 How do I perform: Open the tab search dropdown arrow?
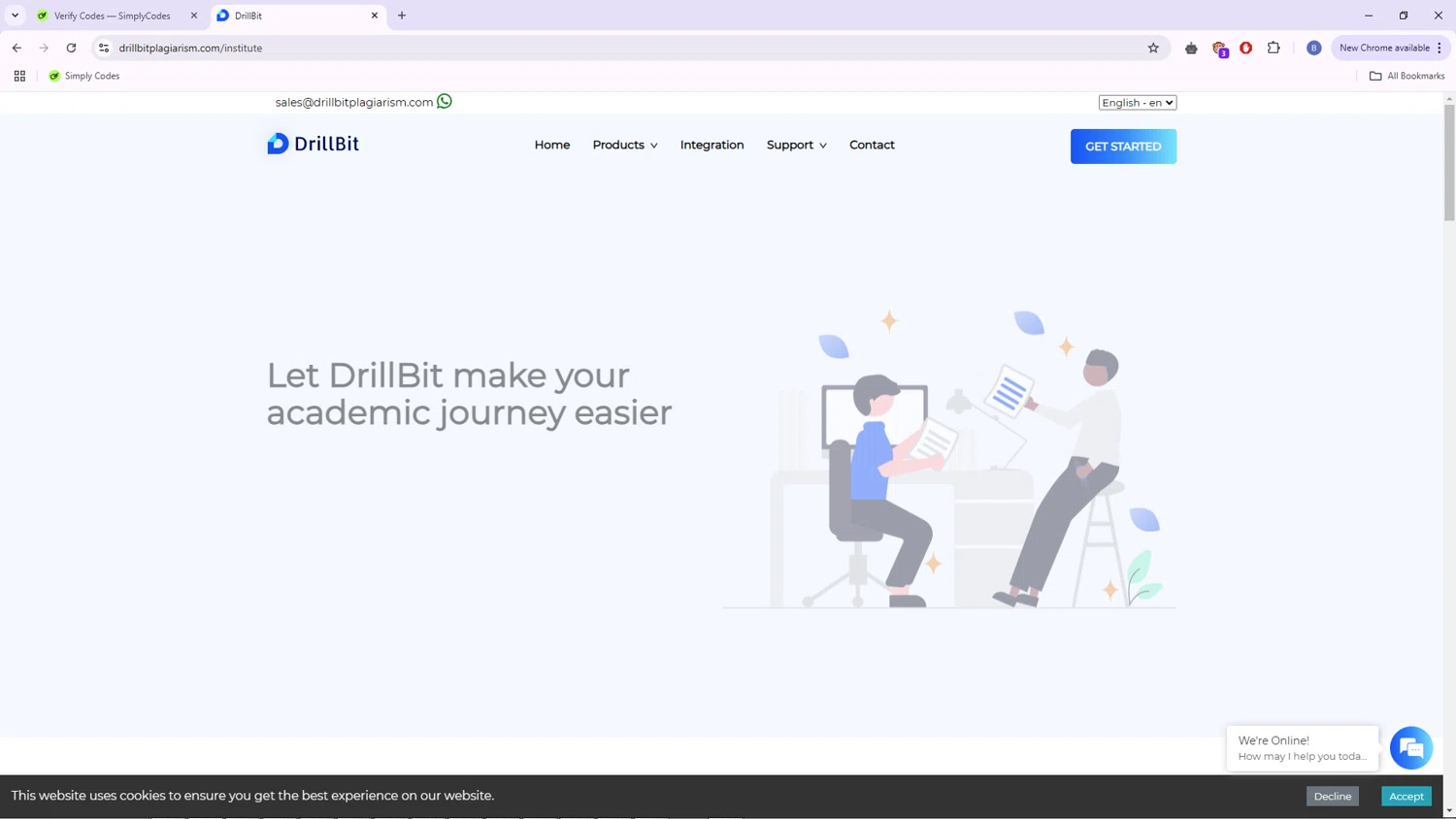(x=15, y=16)
